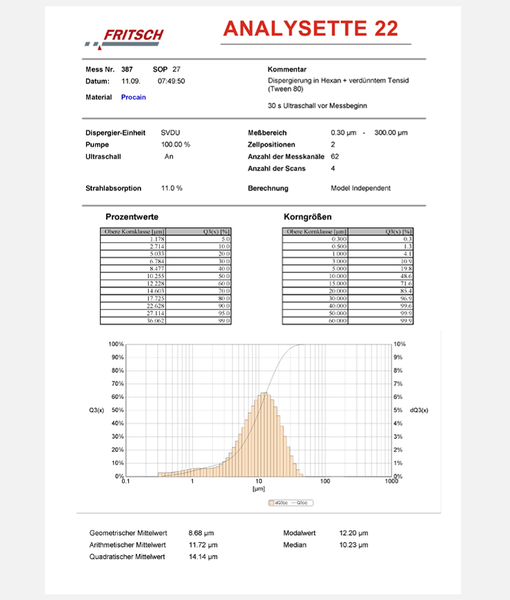Select cell 27.114 in Prozentwerte table
The height and width of the screenshot is (600, 510).
(133, 313)
